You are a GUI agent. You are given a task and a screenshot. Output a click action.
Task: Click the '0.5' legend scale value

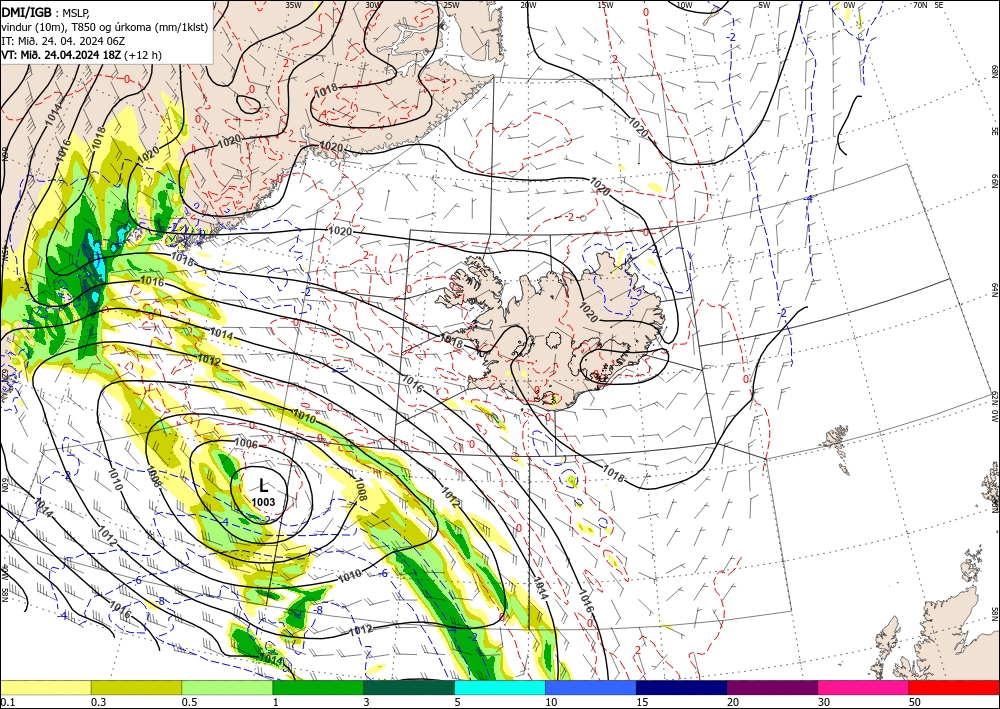point(189,702)
